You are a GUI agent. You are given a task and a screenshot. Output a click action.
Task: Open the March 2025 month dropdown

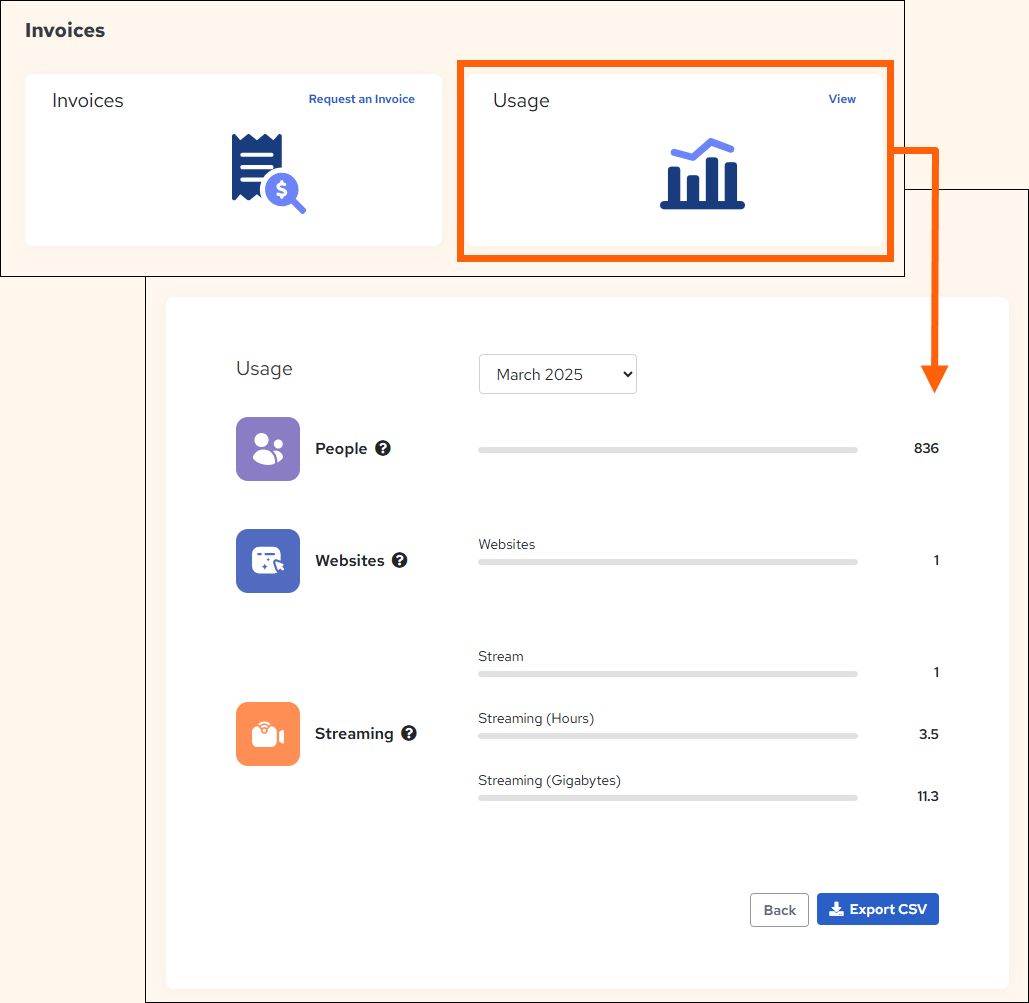click(x=557, y=375)
